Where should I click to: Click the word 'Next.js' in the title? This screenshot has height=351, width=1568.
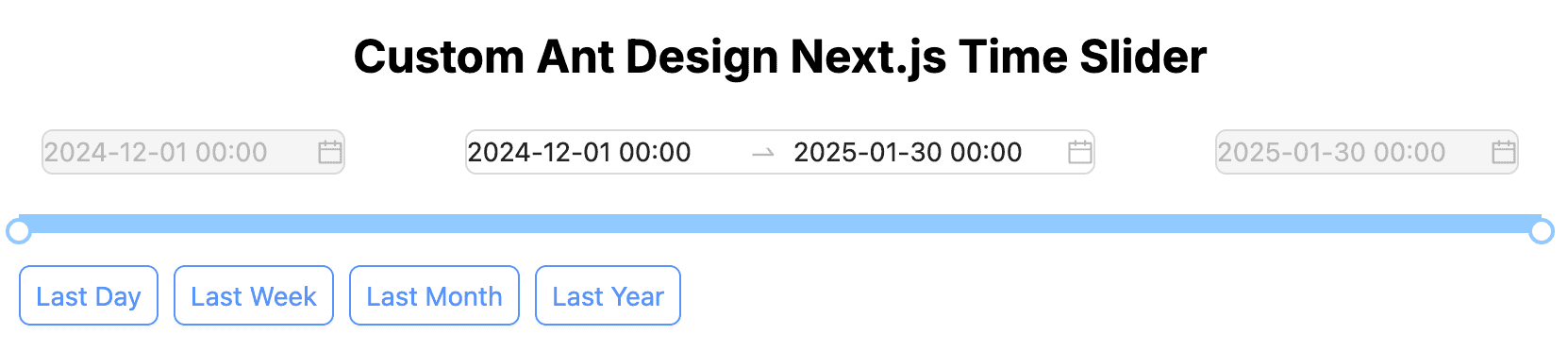(869, 57)
